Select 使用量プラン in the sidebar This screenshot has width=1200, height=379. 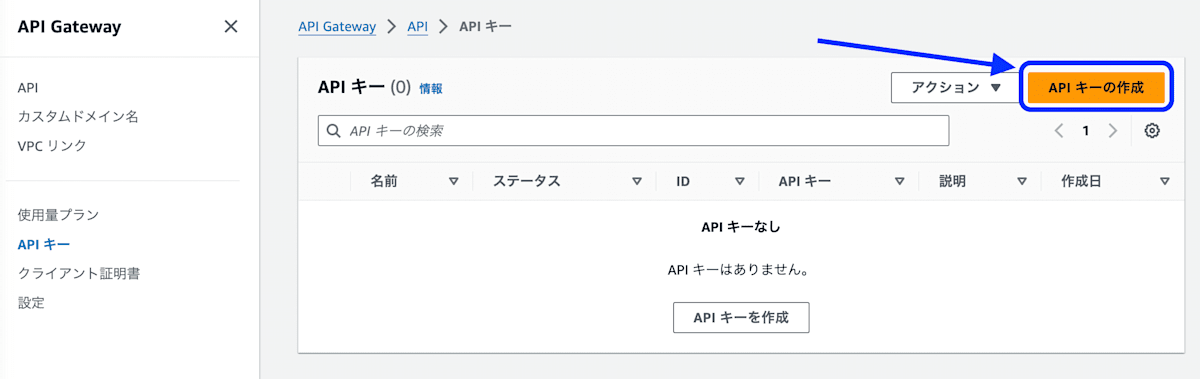[x=58, y=214]
